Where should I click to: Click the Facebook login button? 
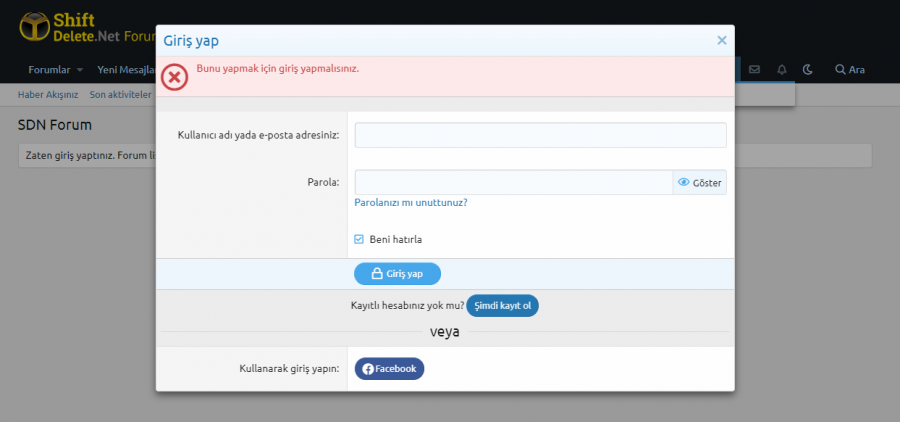[389, 369]
